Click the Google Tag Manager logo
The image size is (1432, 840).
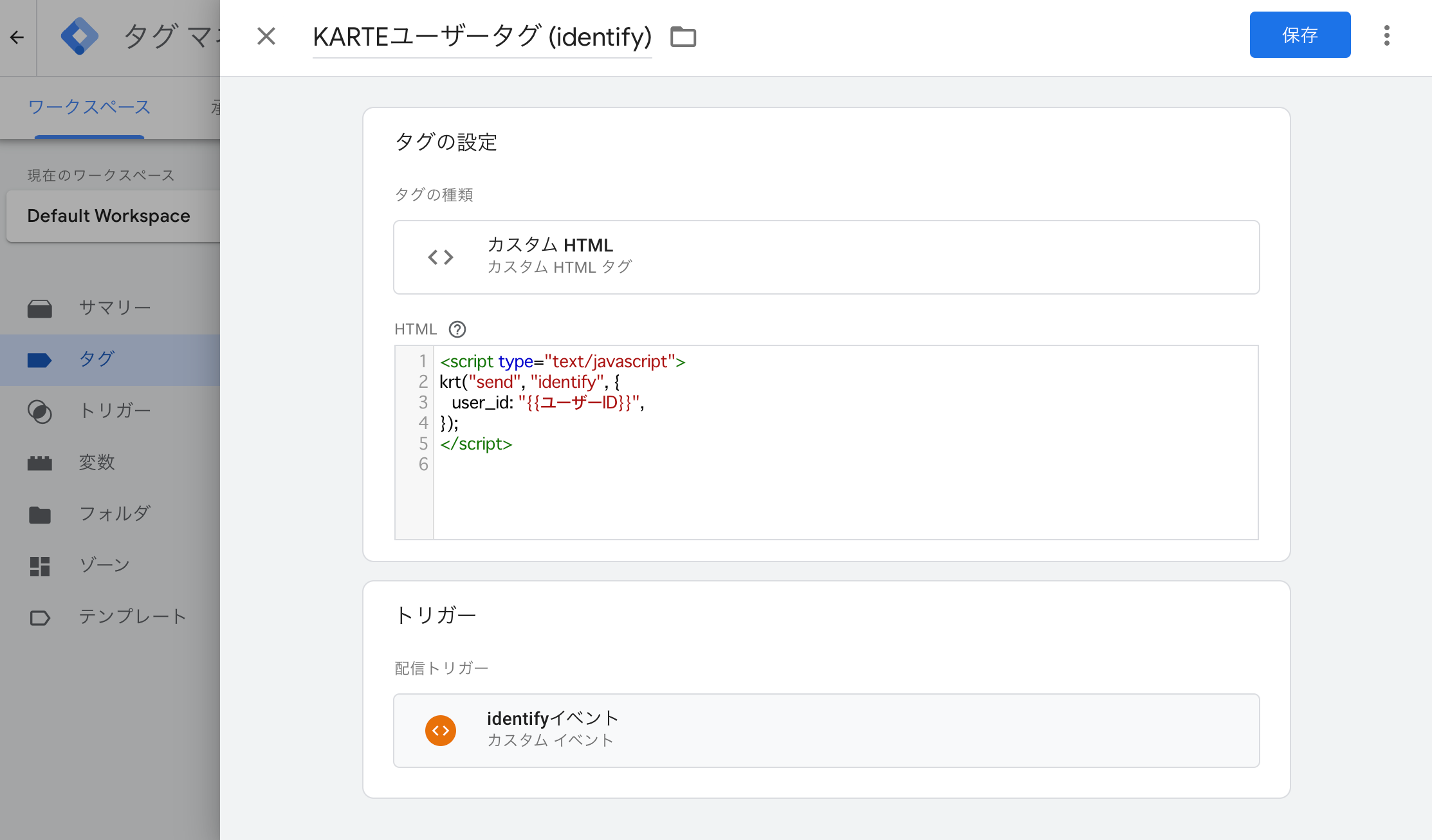79,36
